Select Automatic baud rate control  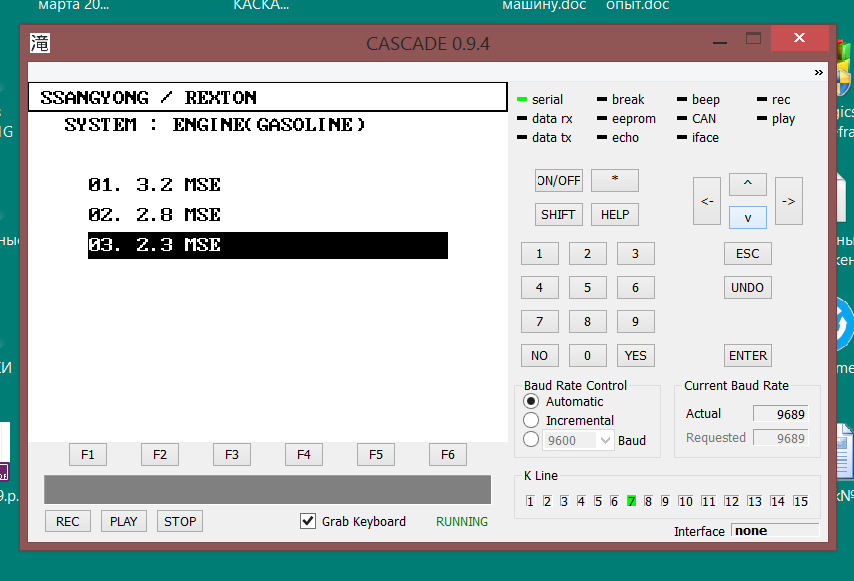pyautogui.click(x=531, y=401)
